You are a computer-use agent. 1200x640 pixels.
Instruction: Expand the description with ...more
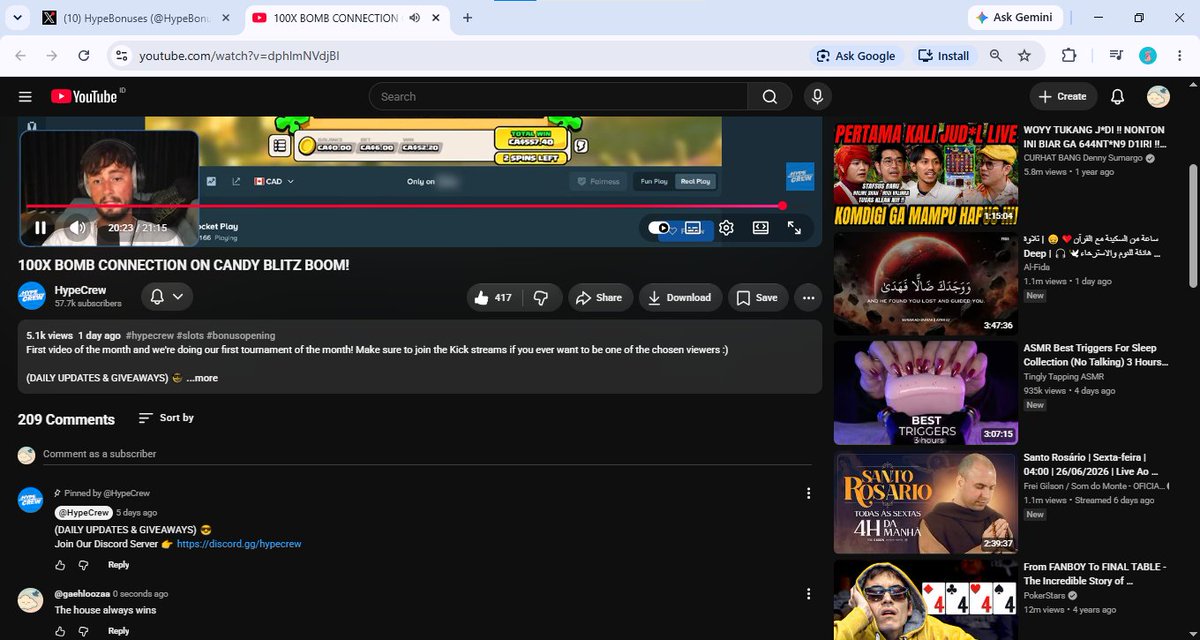[201, 378]
